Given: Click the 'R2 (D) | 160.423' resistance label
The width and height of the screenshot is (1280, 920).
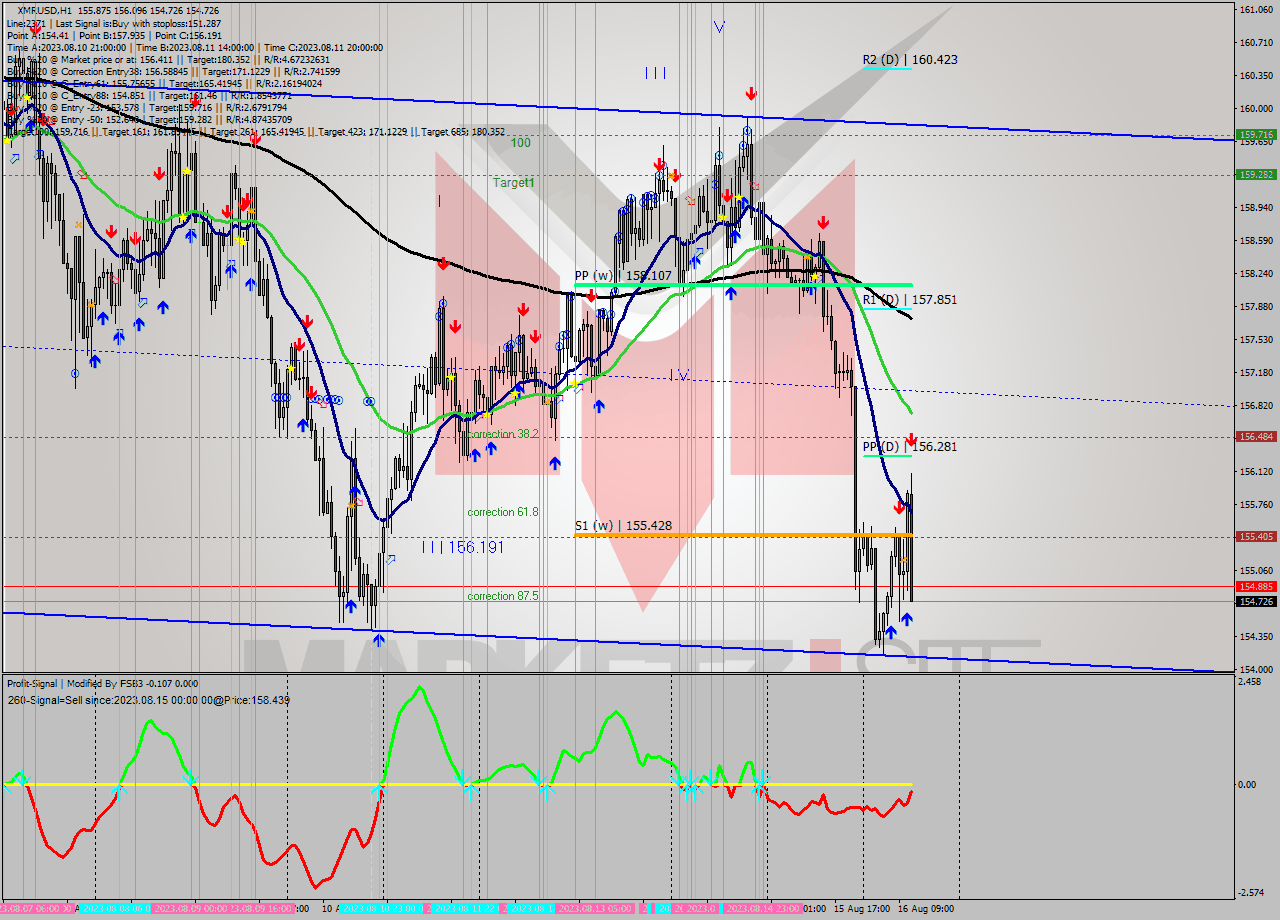Looking at the screenshot, I should click(x=909, y=60).
